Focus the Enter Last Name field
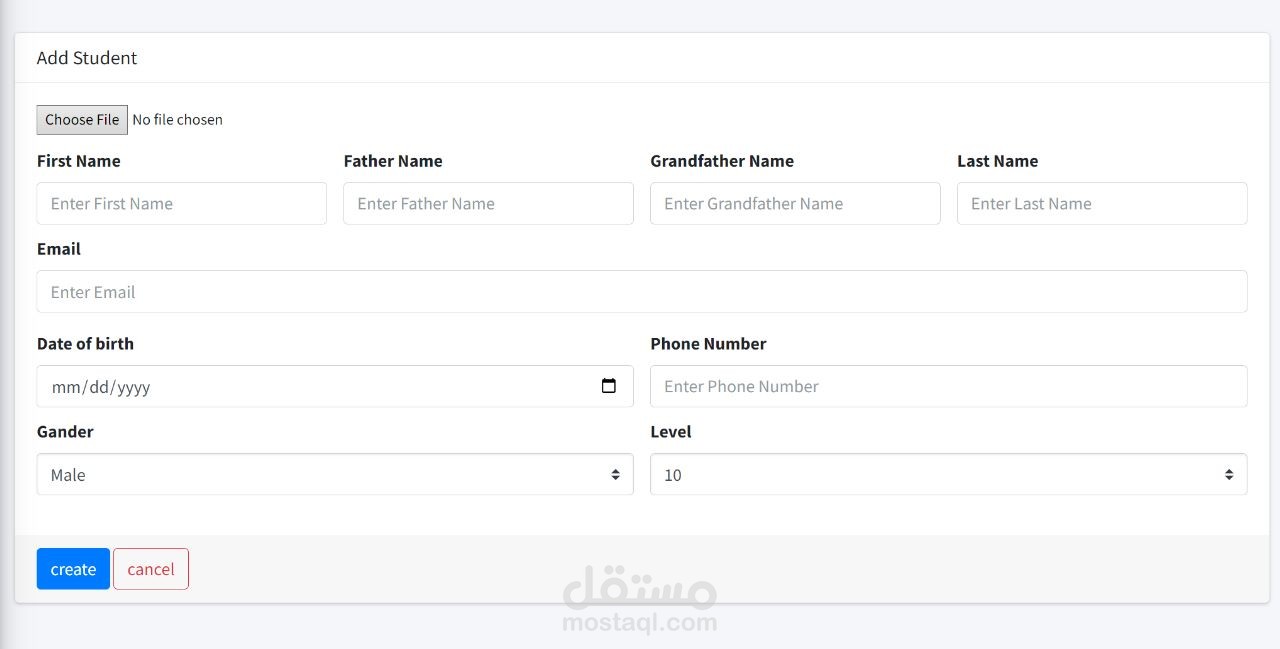This screenshot has width=1280, height=649. (x=1102, y=204)
